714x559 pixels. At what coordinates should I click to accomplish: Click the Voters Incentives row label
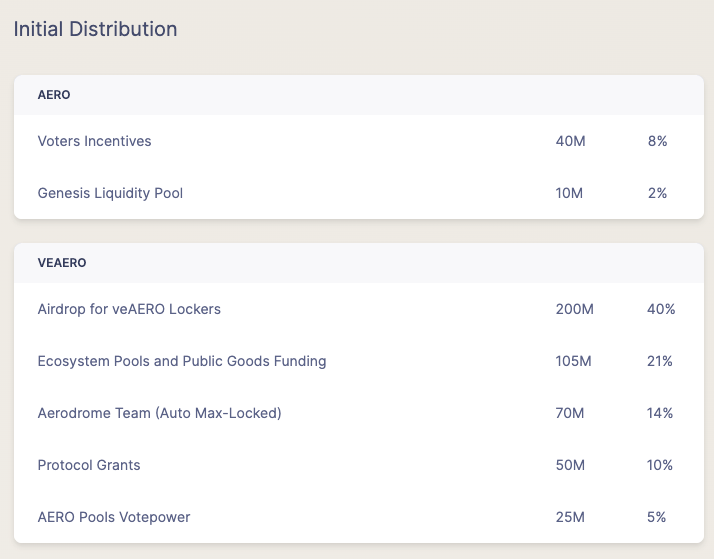[x=94, y=141]
